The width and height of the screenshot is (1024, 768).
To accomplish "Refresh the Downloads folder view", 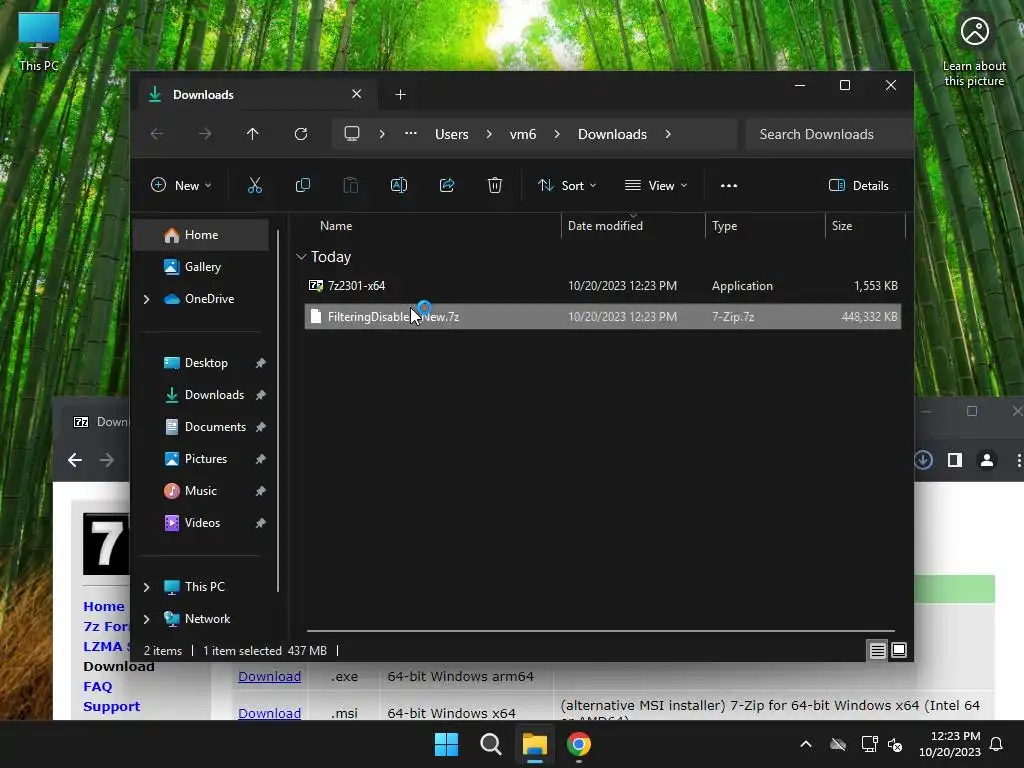I will (x=300, y=134).
